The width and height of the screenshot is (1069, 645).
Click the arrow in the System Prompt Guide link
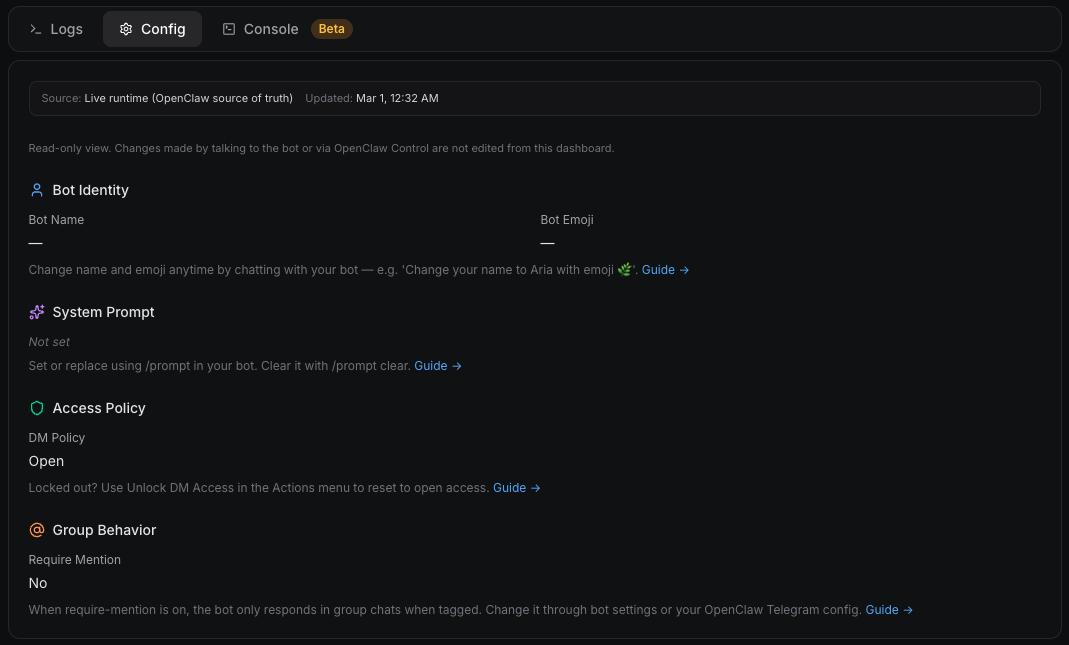coord(457,366)
